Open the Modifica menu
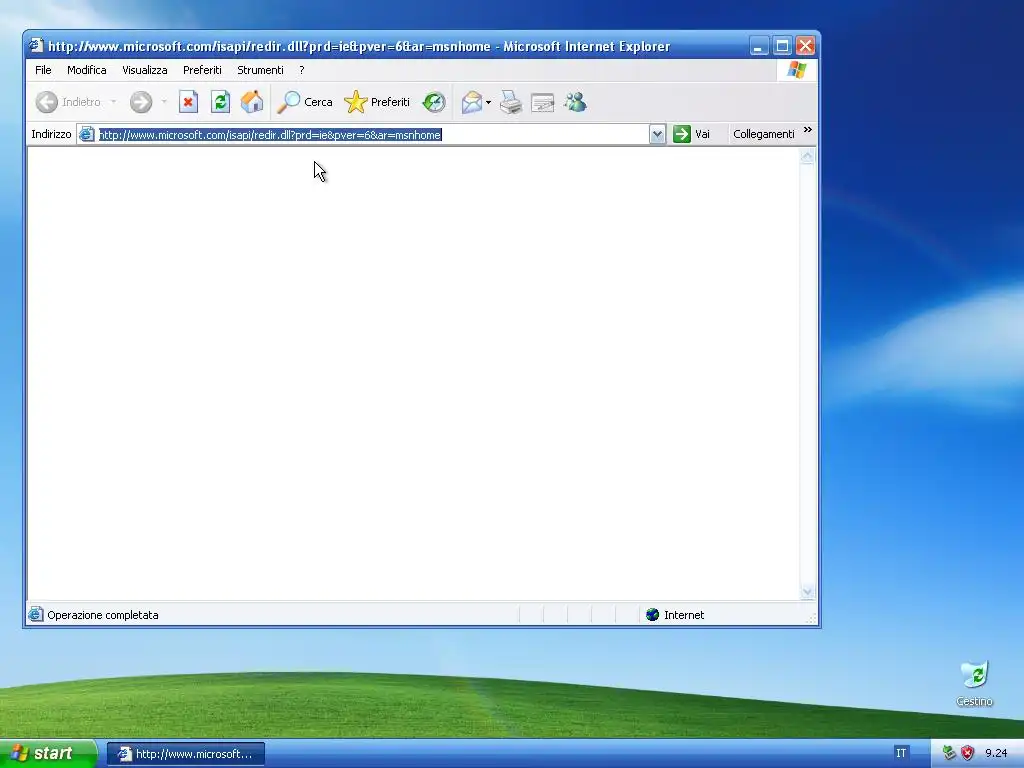1024x768 pixels. pos(87,70)
